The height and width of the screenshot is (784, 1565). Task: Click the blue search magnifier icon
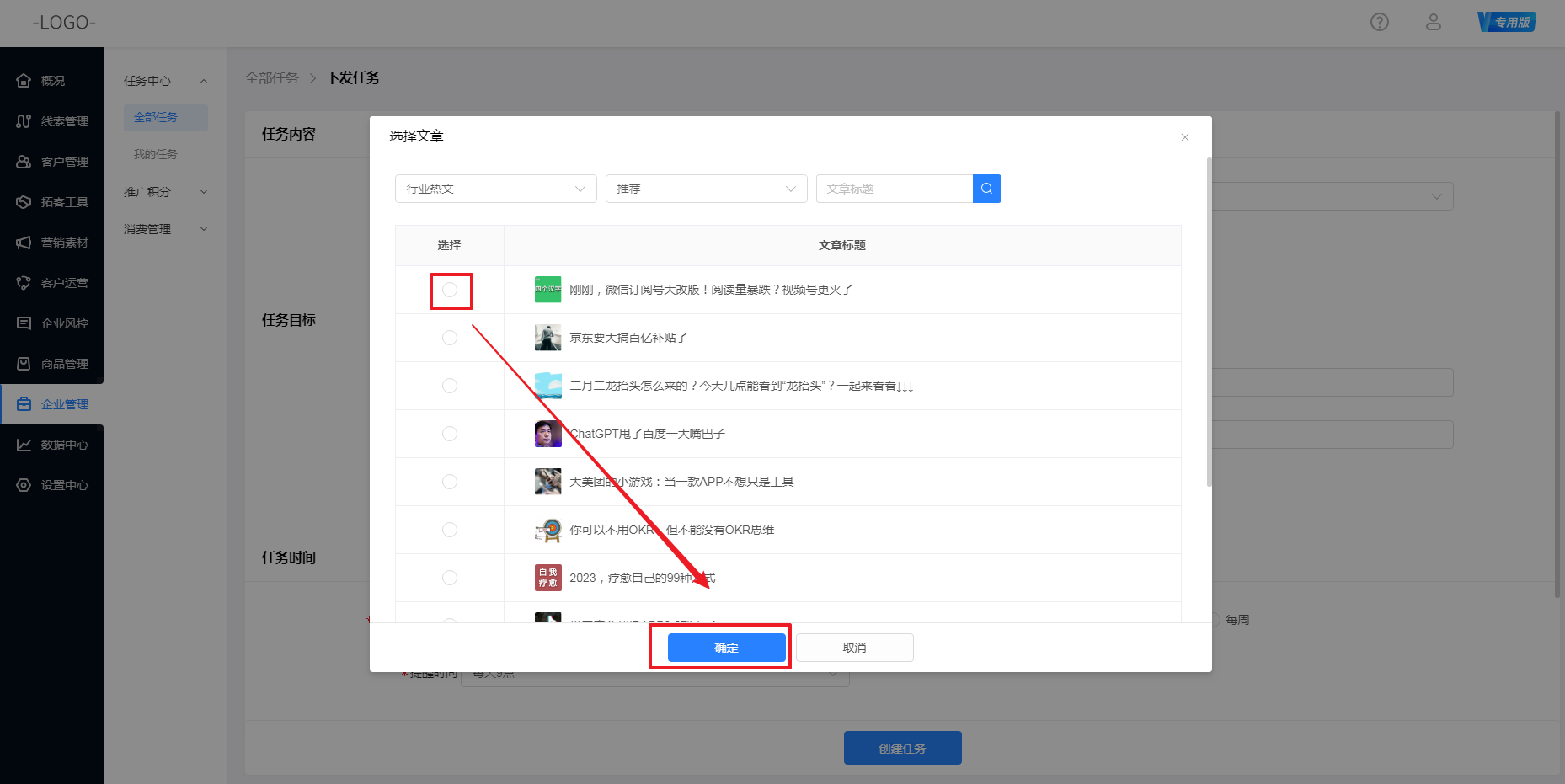click(x=986, y=189)
